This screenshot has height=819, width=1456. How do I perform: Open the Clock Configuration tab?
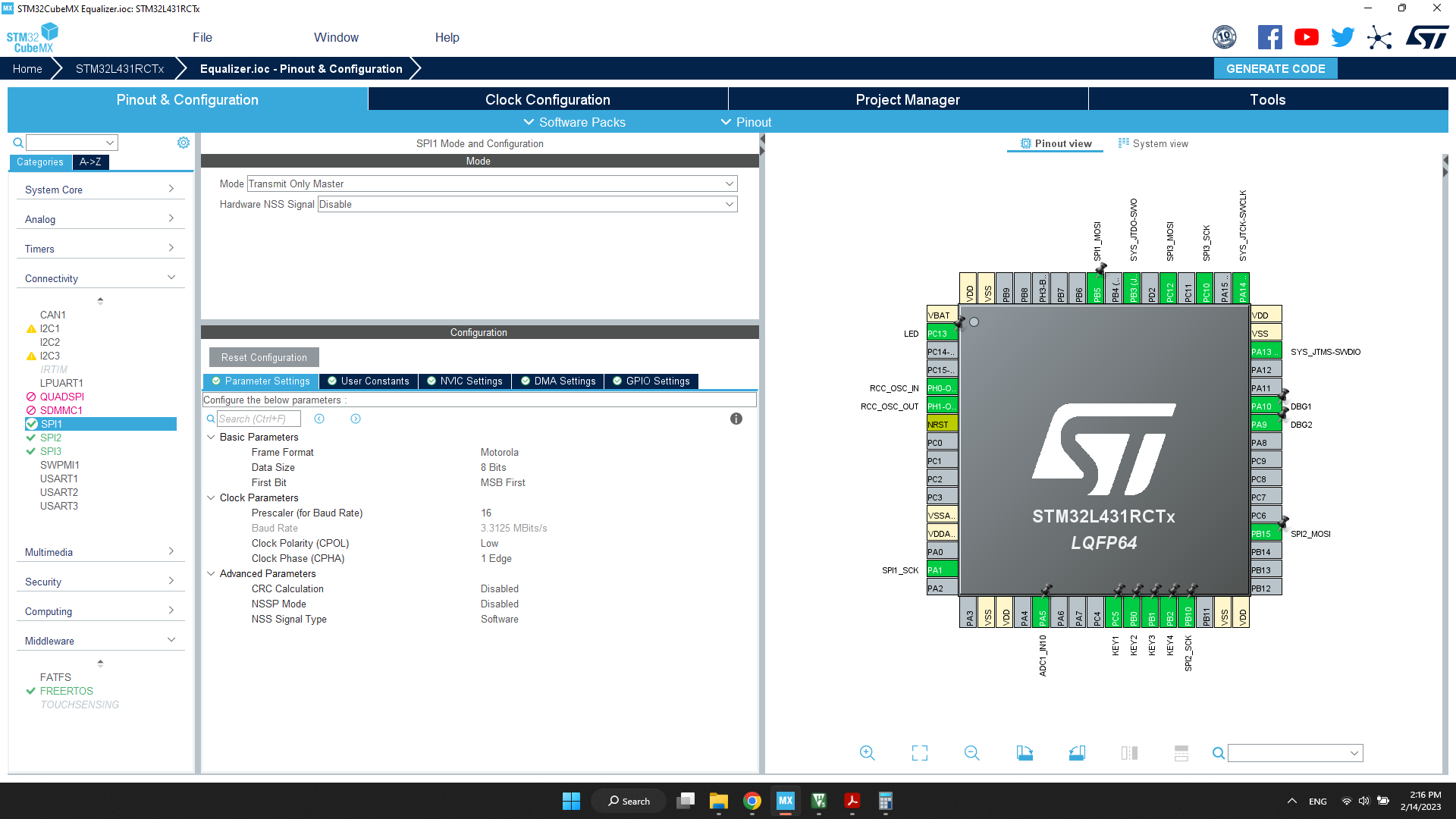[x=548, y=99]
